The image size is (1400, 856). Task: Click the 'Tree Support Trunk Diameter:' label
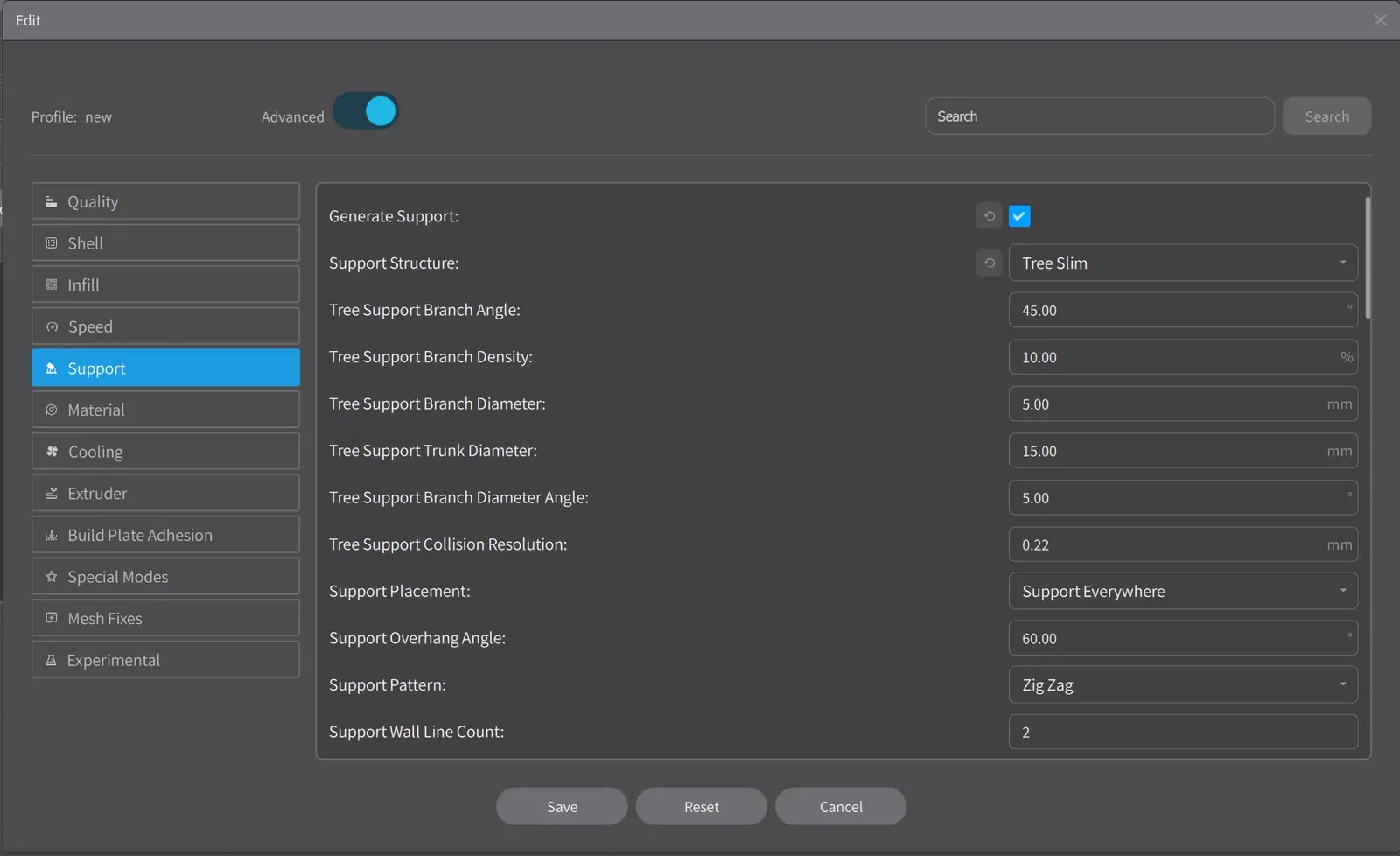(x=433, y=450)
